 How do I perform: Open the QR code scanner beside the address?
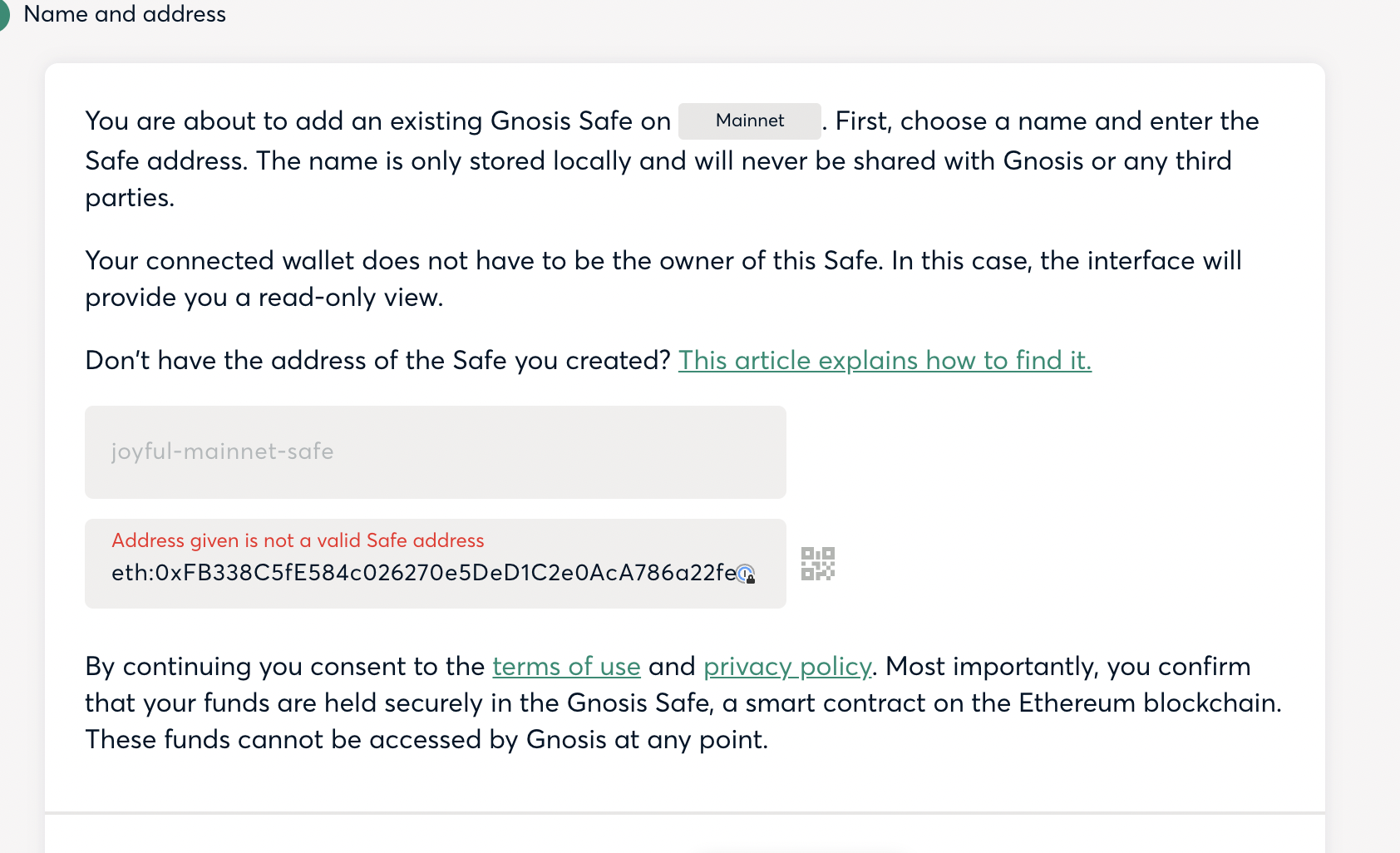click(817, 563)
